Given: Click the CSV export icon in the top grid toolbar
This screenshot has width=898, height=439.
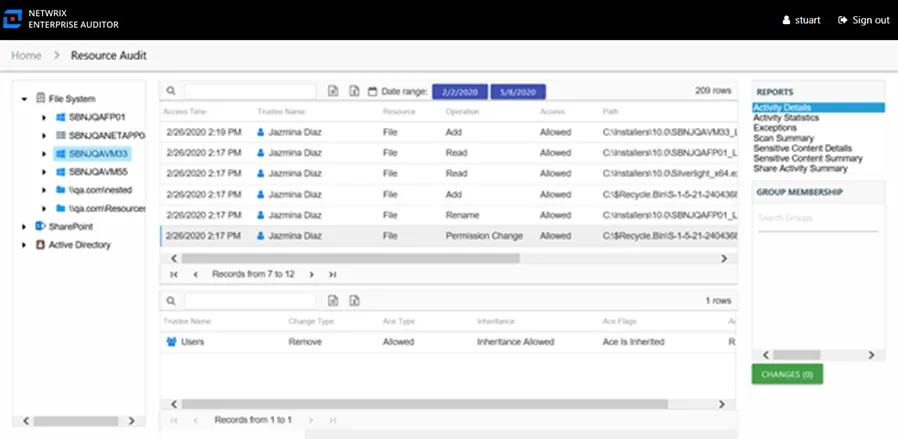Looking at the screenshot, I should (x=333, y=91).
